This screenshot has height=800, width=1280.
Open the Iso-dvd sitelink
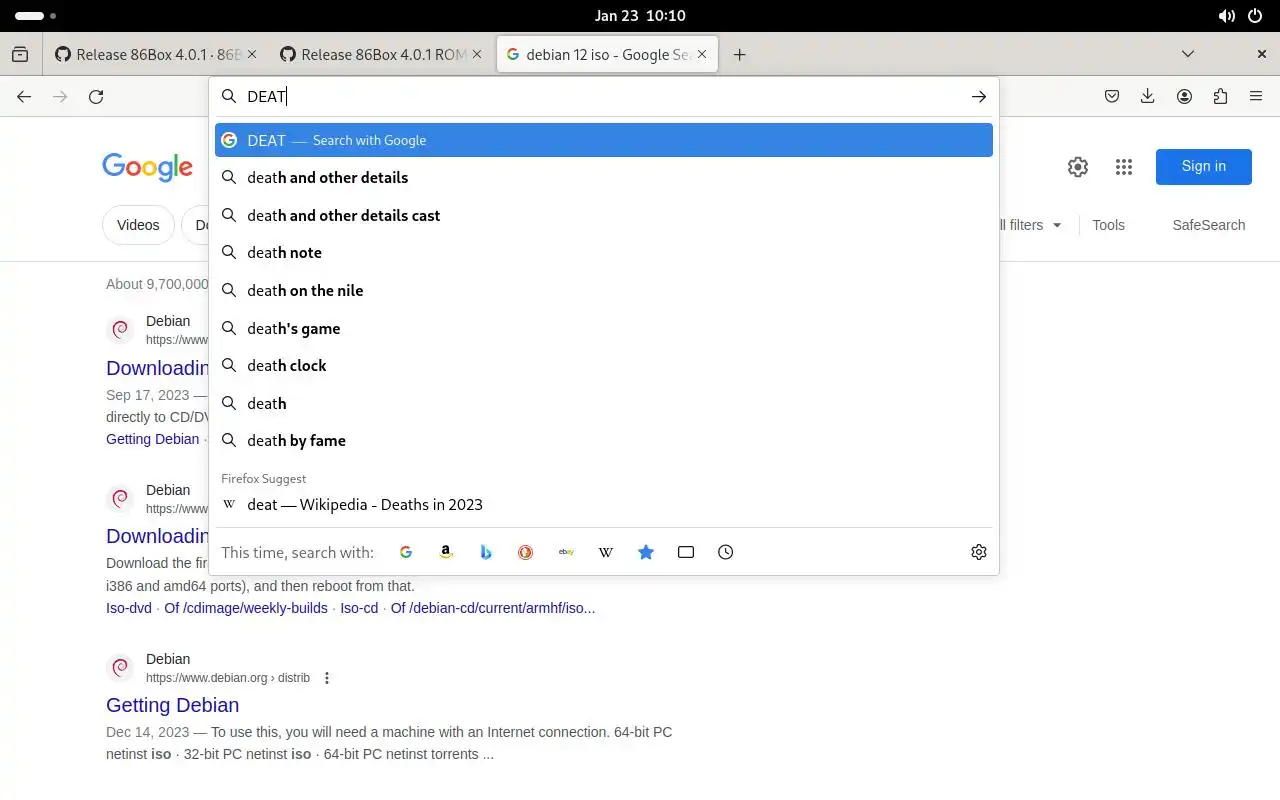pyautogui.click(x=129, y=608)
